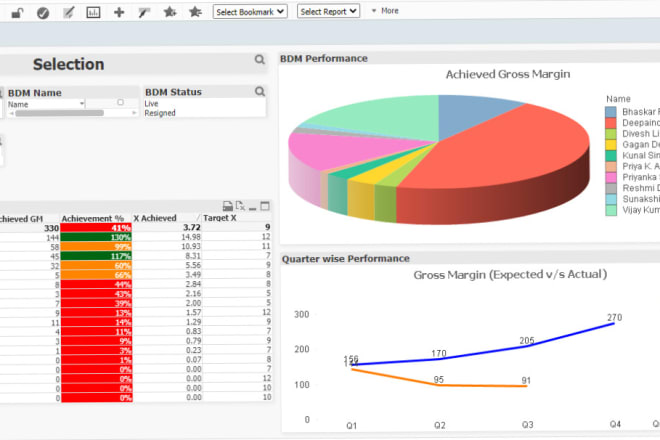Click the blue pie slice
The width and height of the screenshot is (660, 440).
click(467, 112)
